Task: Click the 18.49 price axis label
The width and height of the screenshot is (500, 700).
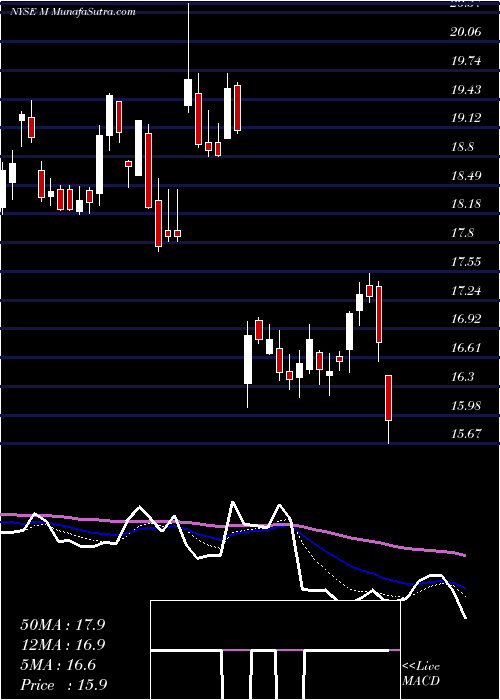Action: [467, 175]
